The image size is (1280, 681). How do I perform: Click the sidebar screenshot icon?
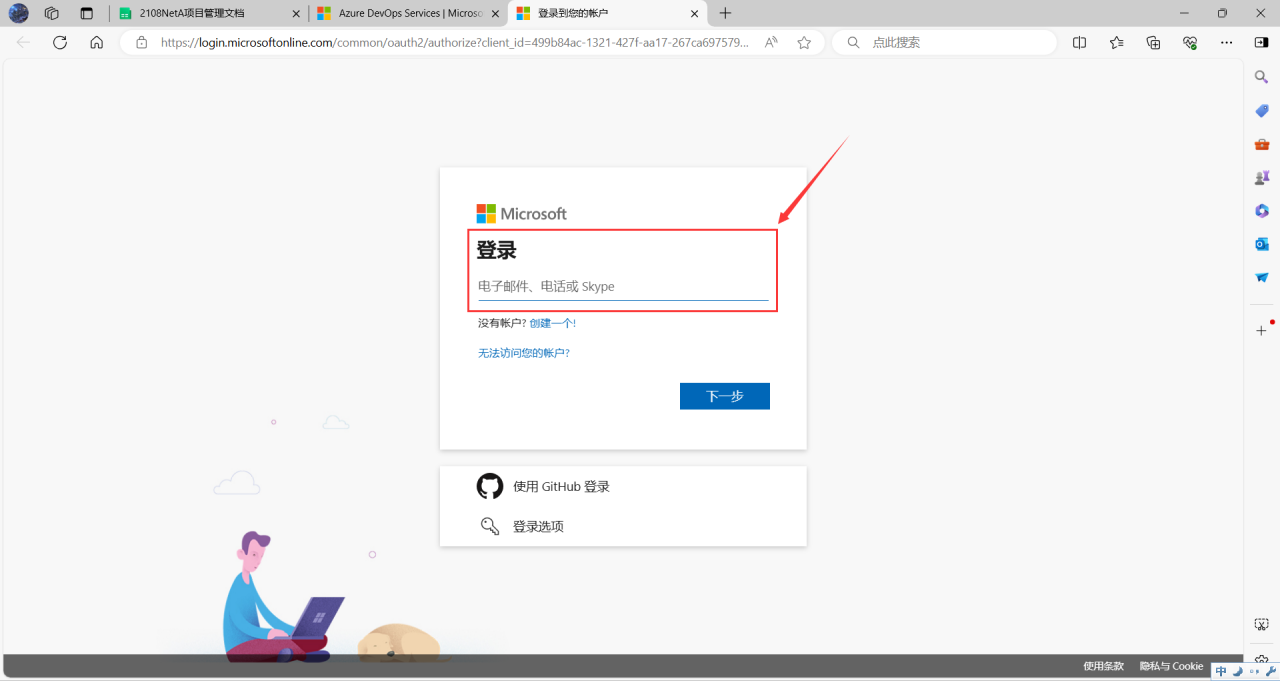click(x=1261, y=624)
